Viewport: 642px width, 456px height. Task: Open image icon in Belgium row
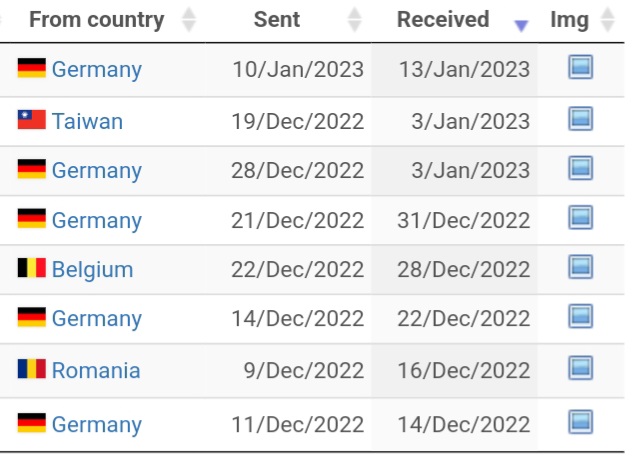tap(580, 266)
